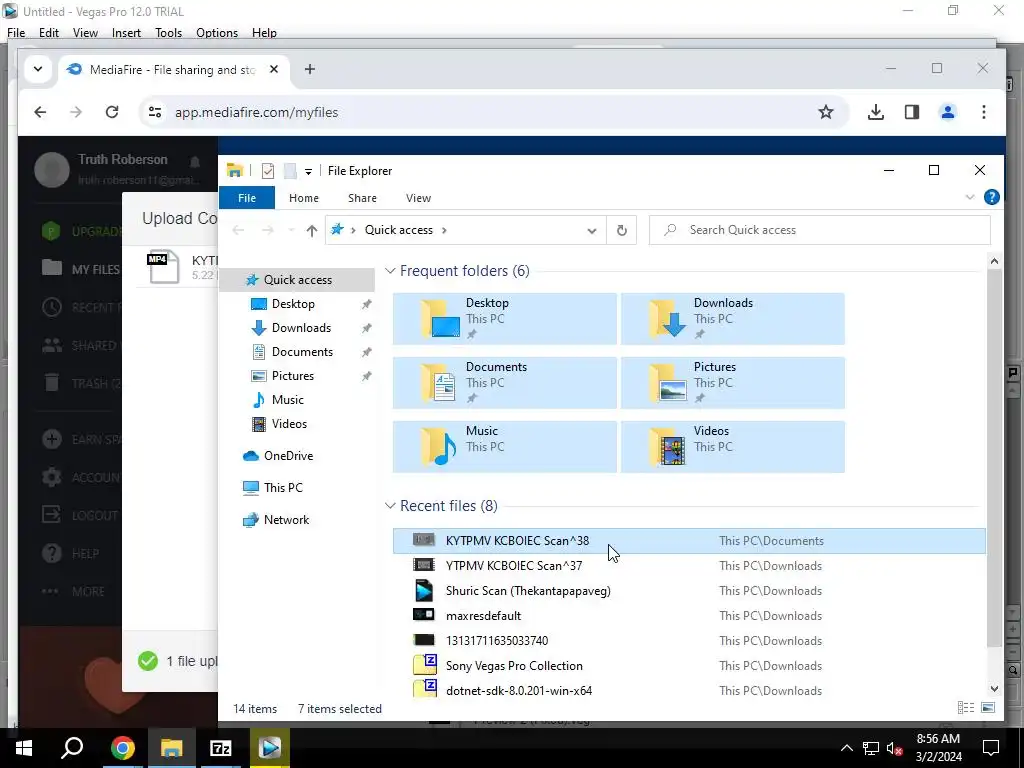The height and width of the screenshot is (768, 1024).
Task: Switch to large thumbnails view icon
Action: point(988,708)
